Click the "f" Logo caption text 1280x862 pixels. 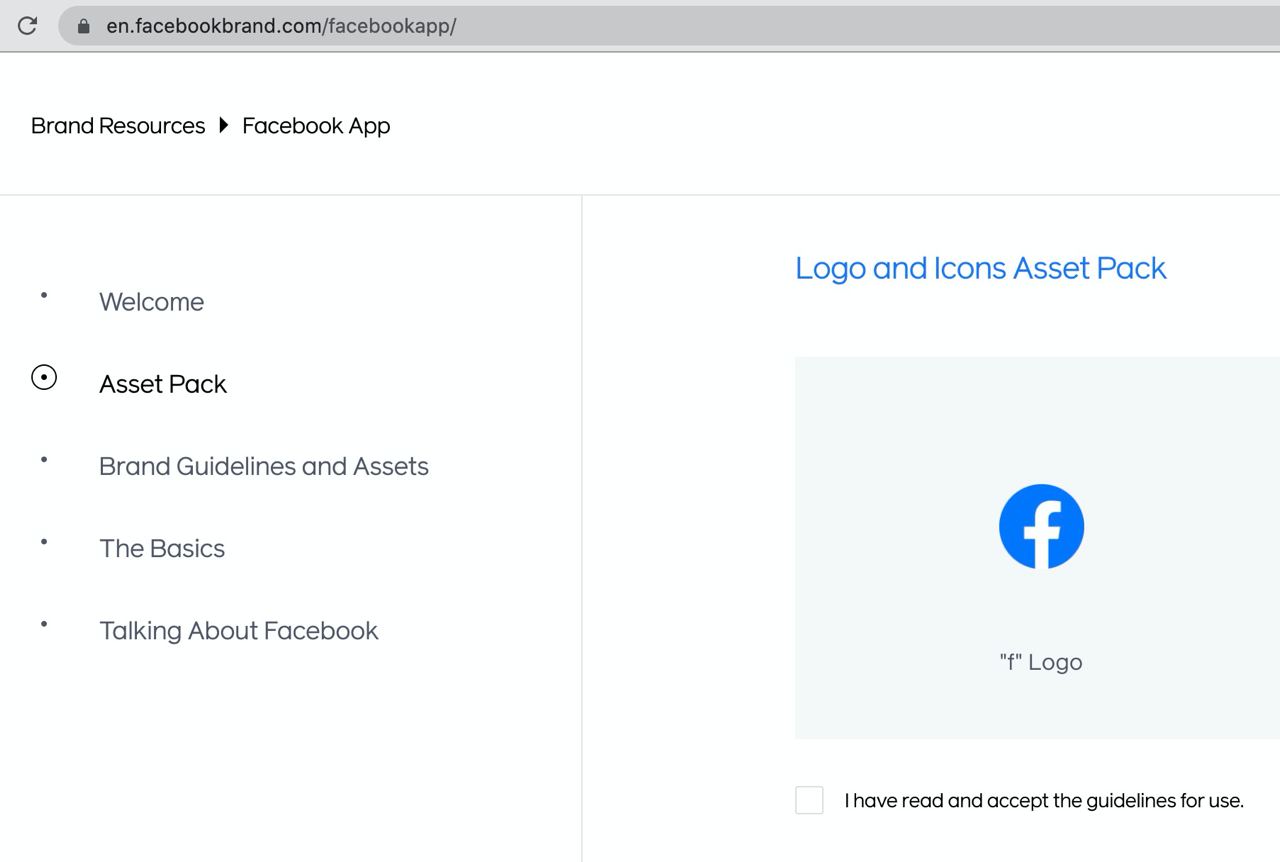1041,662
